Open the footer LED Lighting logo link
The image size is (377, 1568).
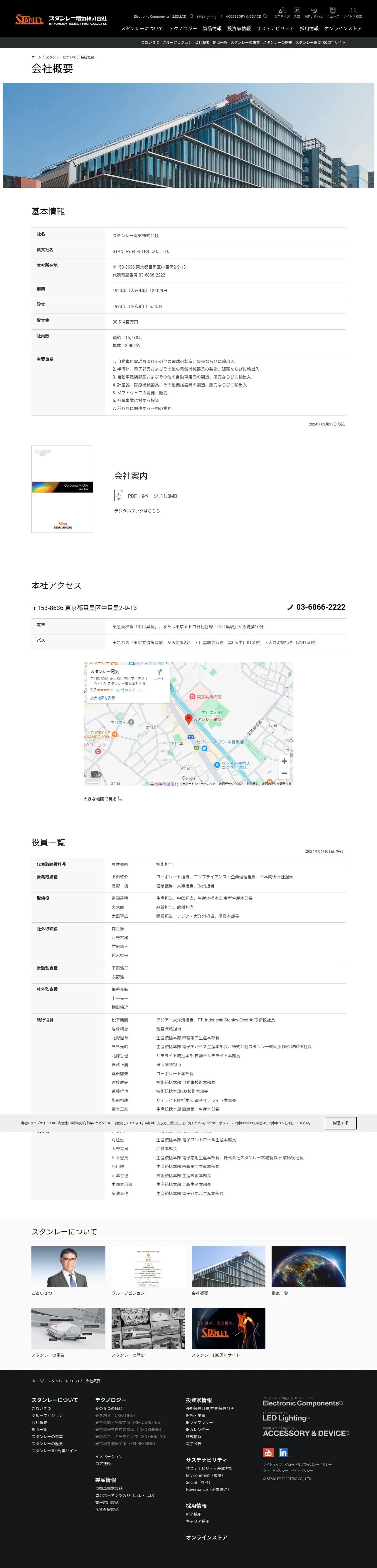[x=286, y=1418]
